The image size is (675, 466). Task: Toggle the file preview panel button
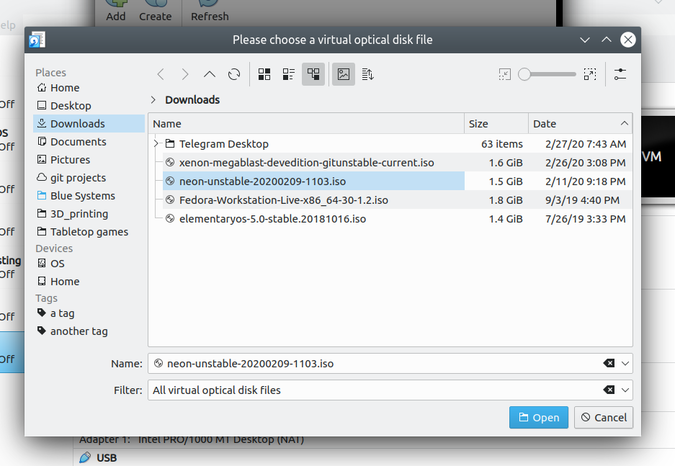pyautogui.click(x=343, y=74)
